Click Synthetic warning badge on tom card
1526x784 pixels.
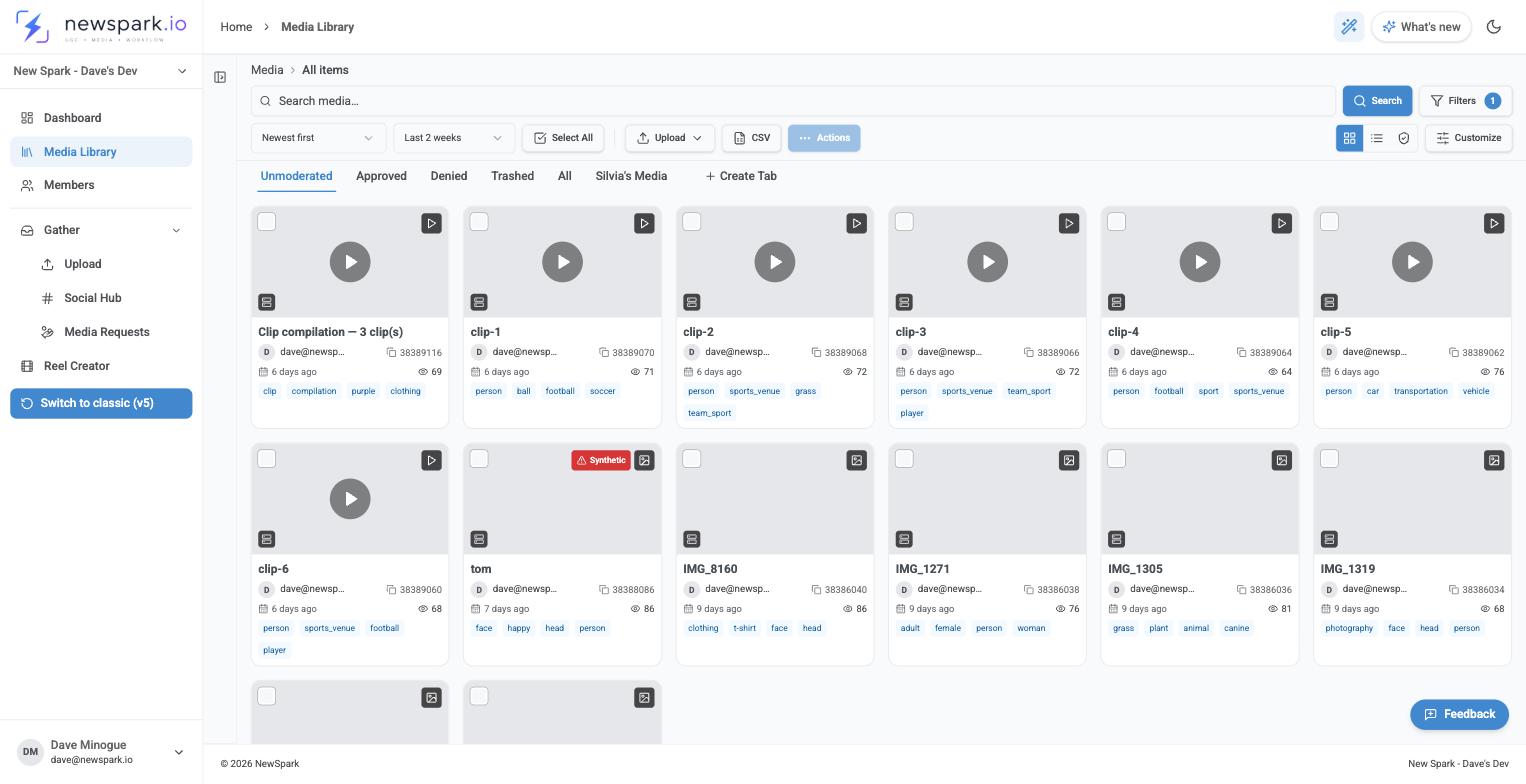[601, 460]
